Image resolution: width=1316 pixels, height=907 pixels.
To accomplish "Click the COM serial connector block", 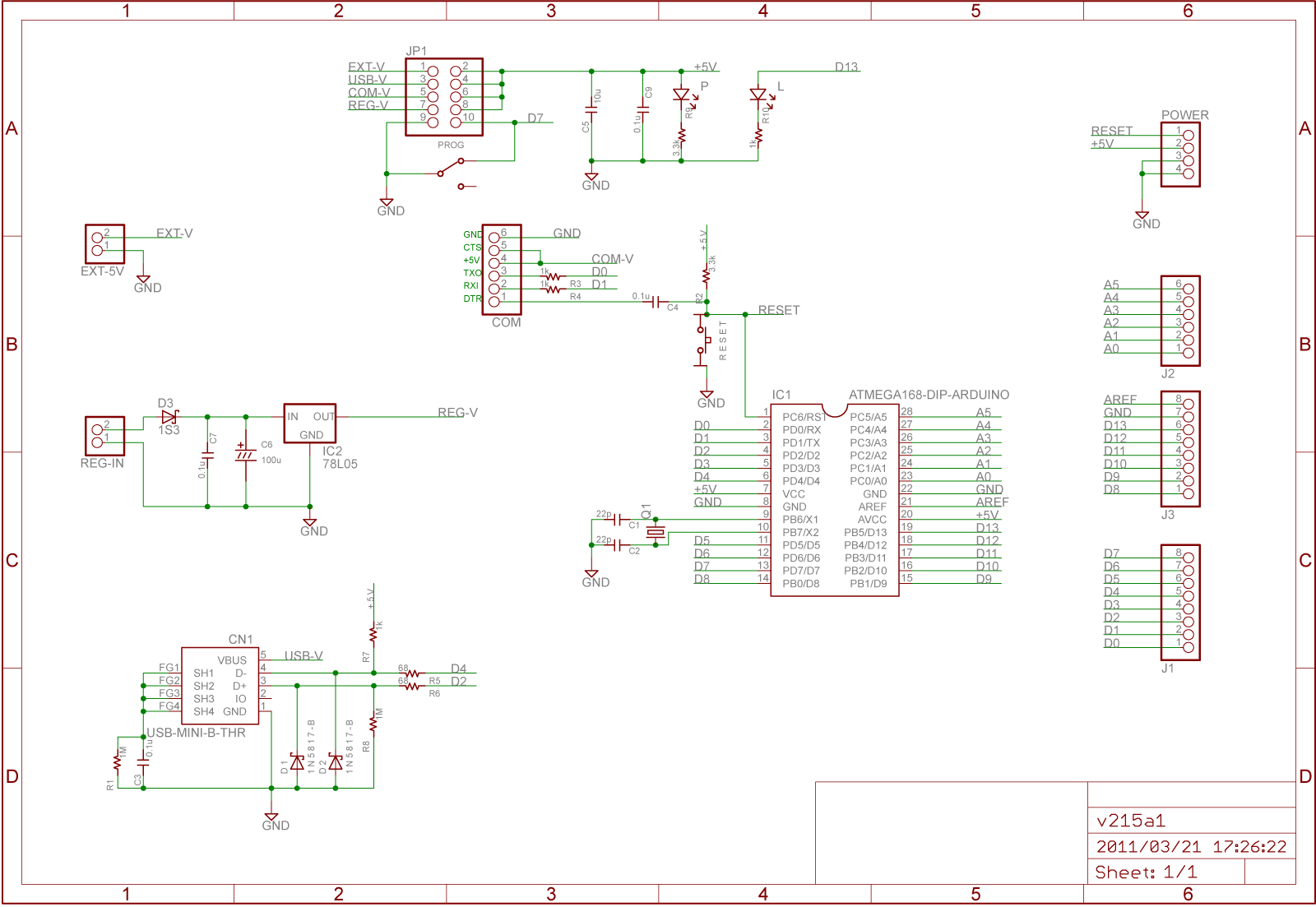I will [x=502, y=269].
